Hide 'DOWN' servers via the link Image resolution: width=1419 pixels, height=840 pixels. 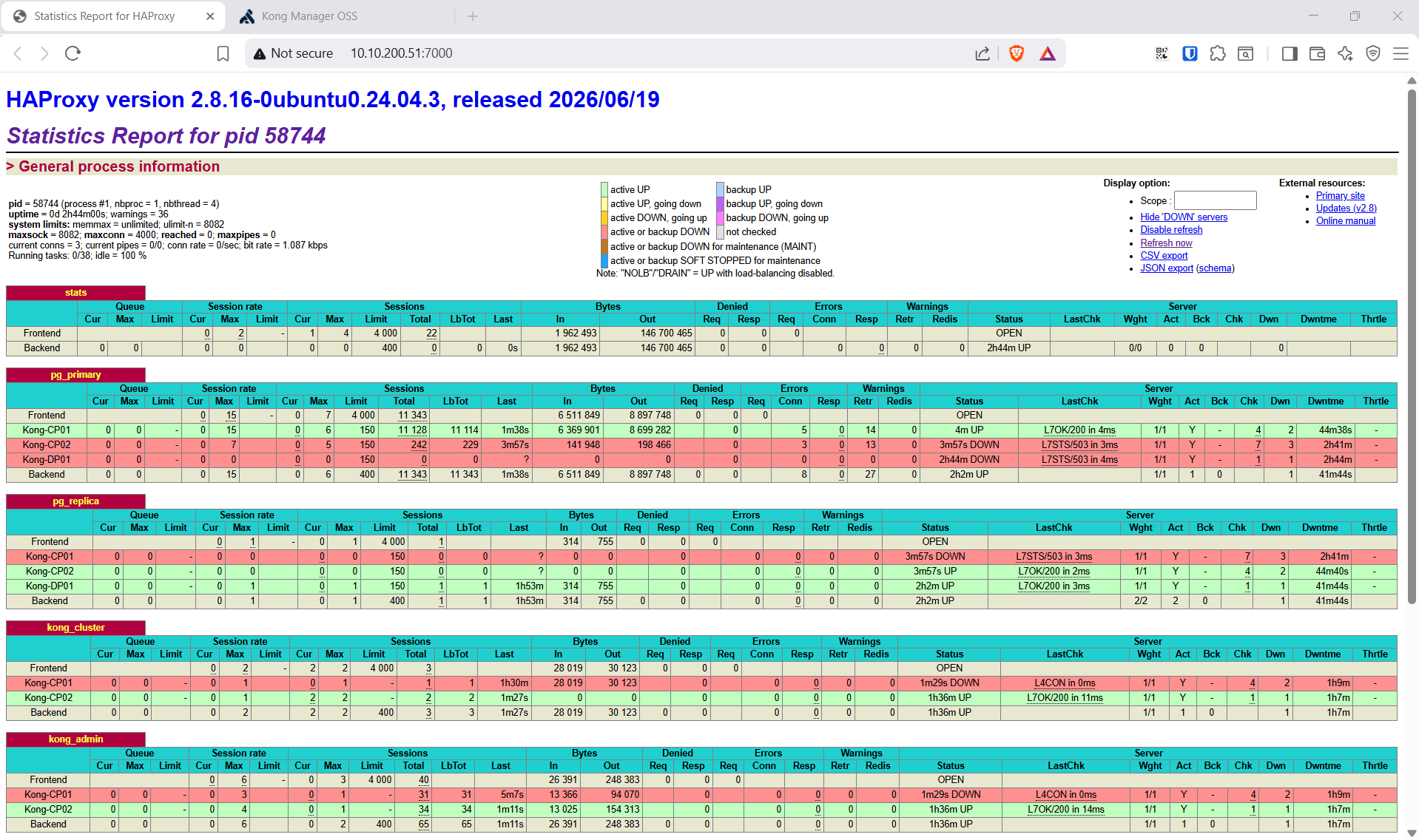[1184, 217]
